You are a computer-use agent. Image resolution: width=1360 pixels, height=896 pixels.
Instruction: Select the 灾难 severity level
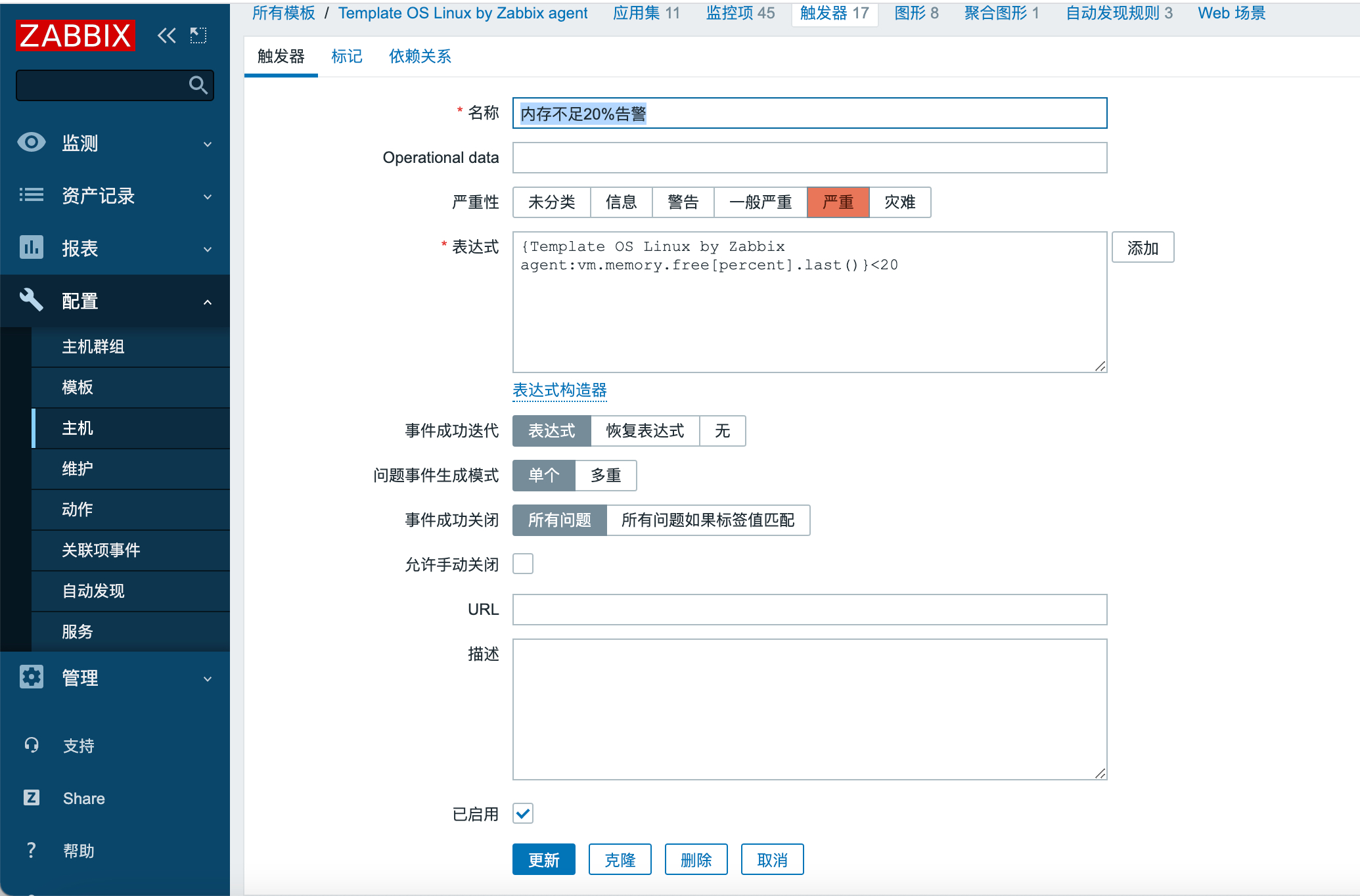(900, 202)
